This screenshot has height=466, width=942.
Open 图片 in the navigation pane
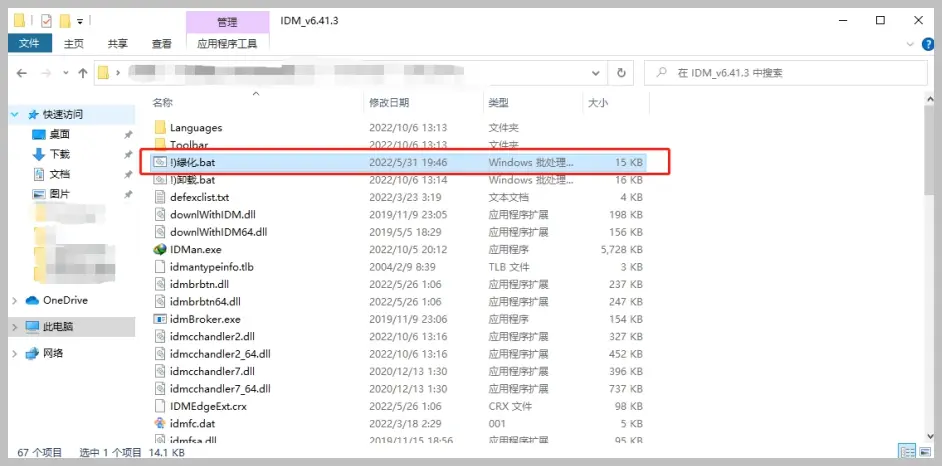tap(59, 194)
